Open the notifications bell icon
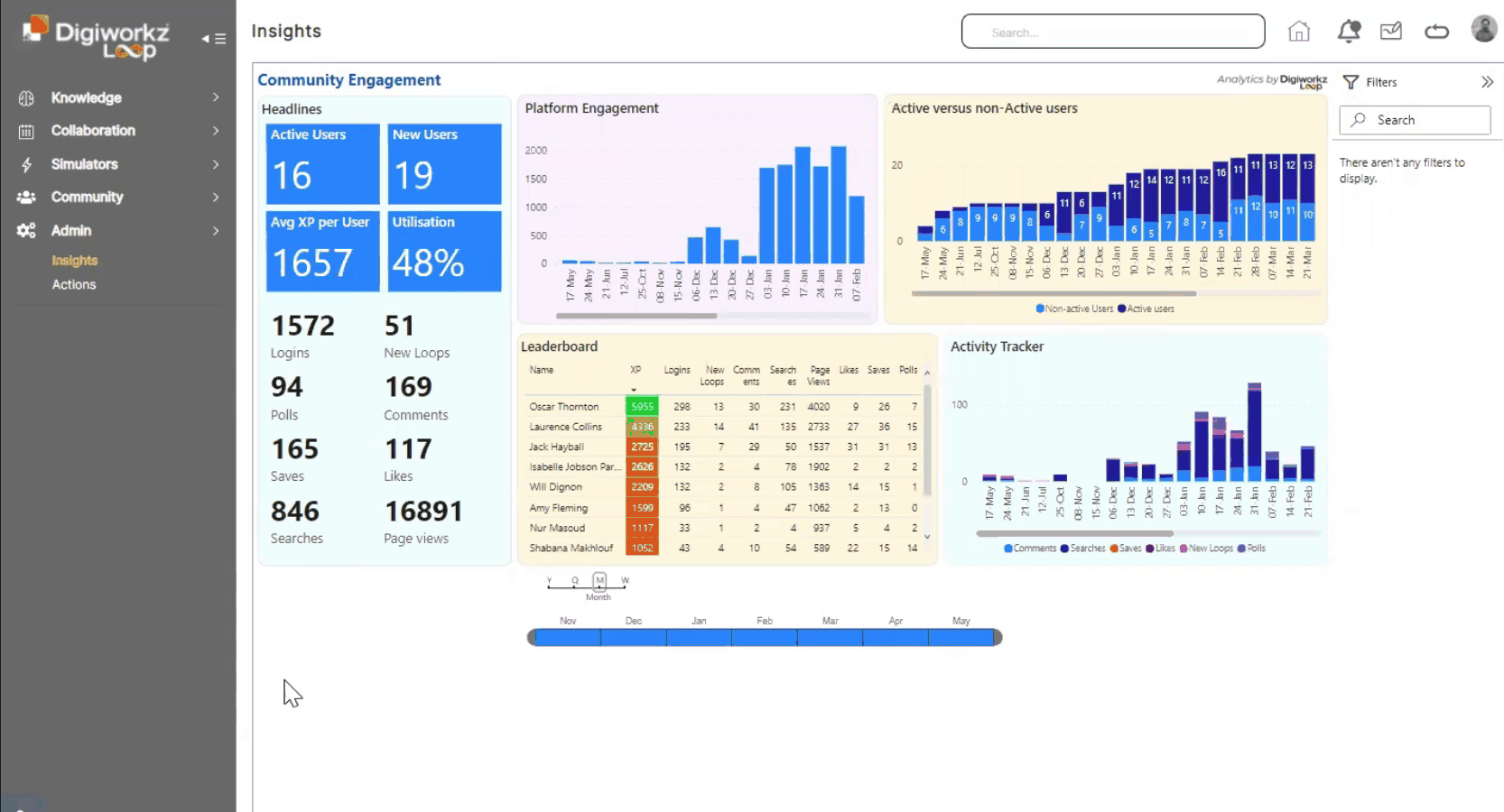The image size is (1504, 812). click(x=1349, y=32)
